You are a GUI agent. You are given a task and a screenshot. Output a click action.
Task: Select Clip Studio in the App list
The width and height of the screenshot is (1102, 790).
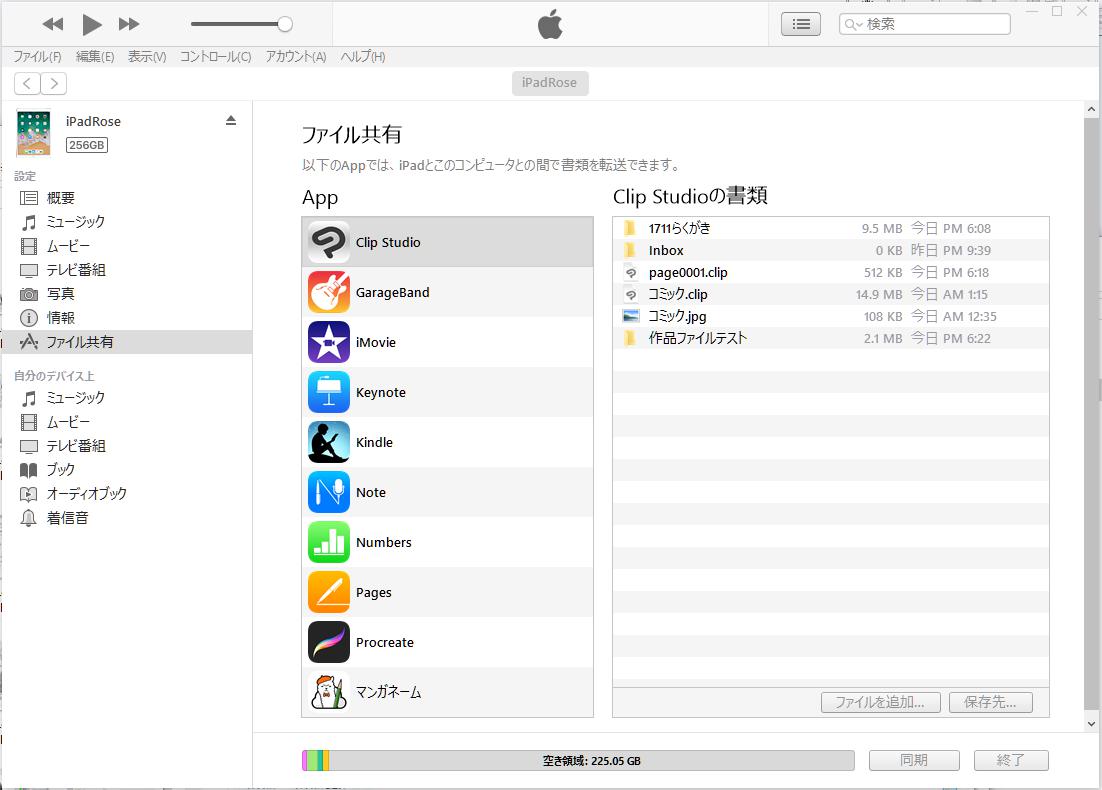pyautogui.click(x=448, y=242)
